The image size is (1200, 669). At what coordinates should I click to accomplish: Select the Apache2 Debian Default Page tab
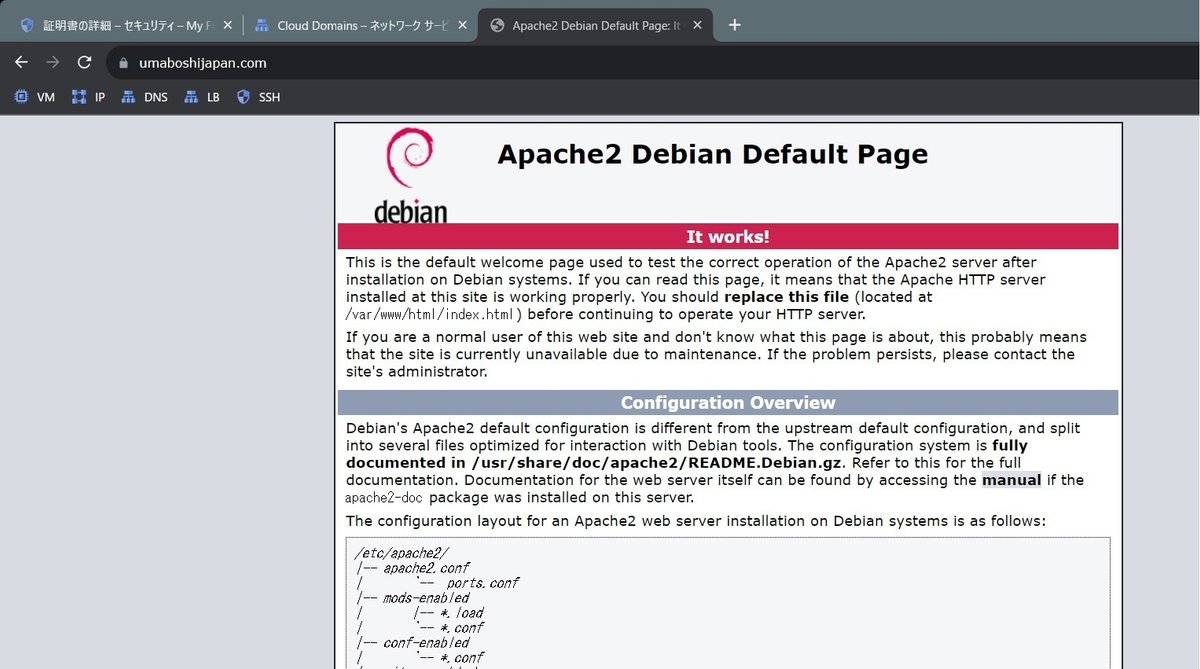(x=596, y=26)
